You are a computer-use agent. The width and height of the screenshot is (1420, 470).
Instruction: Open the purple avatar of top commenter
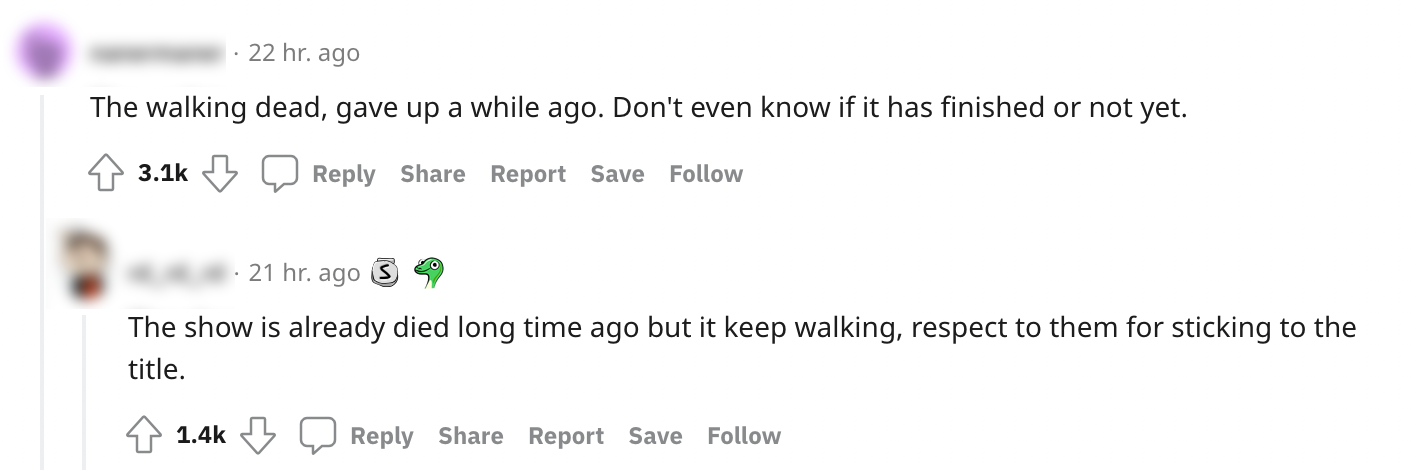(x=43, y=52)
